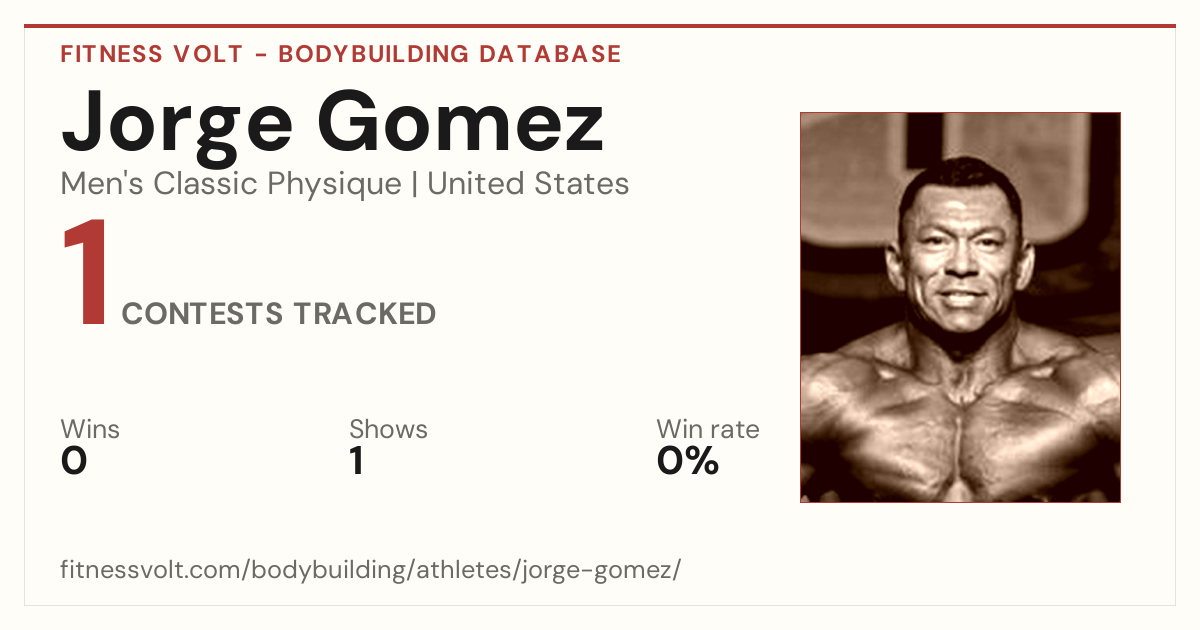The image size is (1200, 630).
Task: Click the Wins label
Action: [x=90, y=429]
